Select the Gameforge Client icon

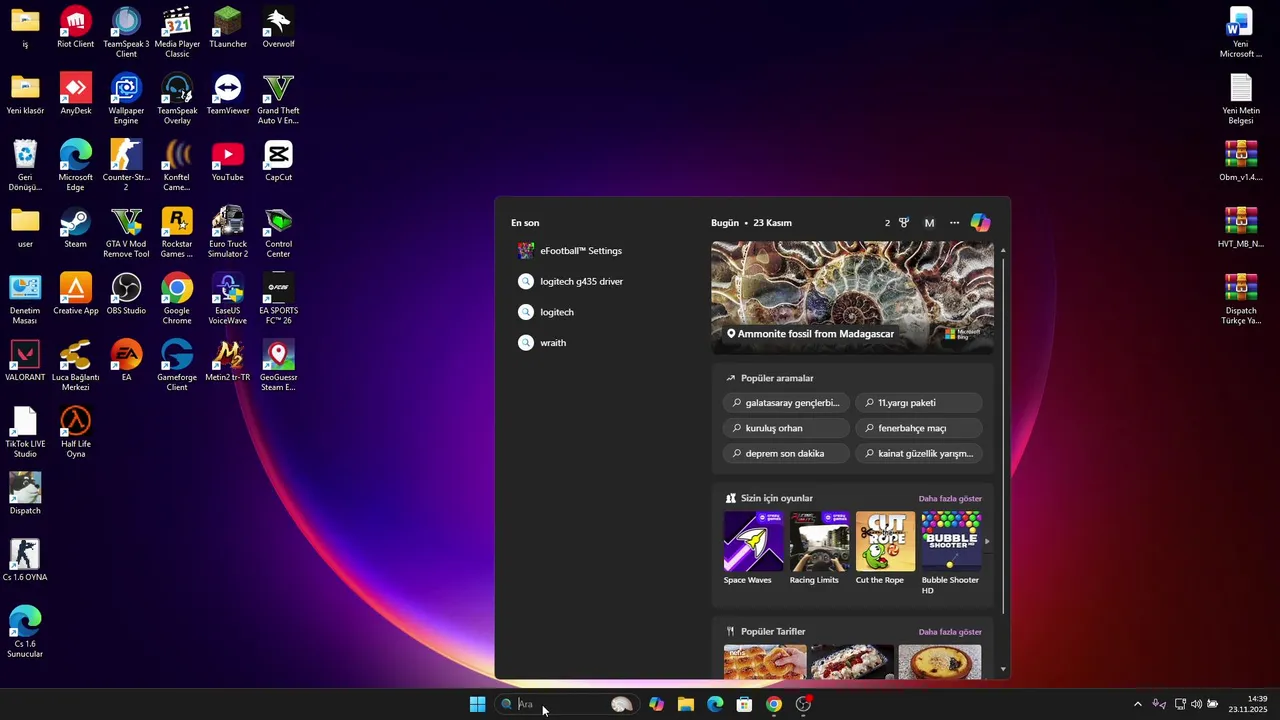point(177,366)
